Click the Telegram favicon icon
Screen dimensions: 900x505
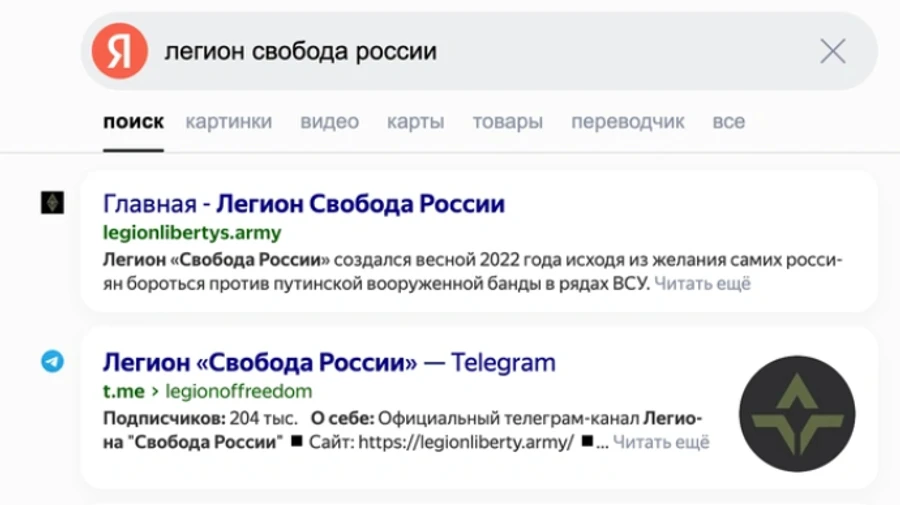point(52,362)
